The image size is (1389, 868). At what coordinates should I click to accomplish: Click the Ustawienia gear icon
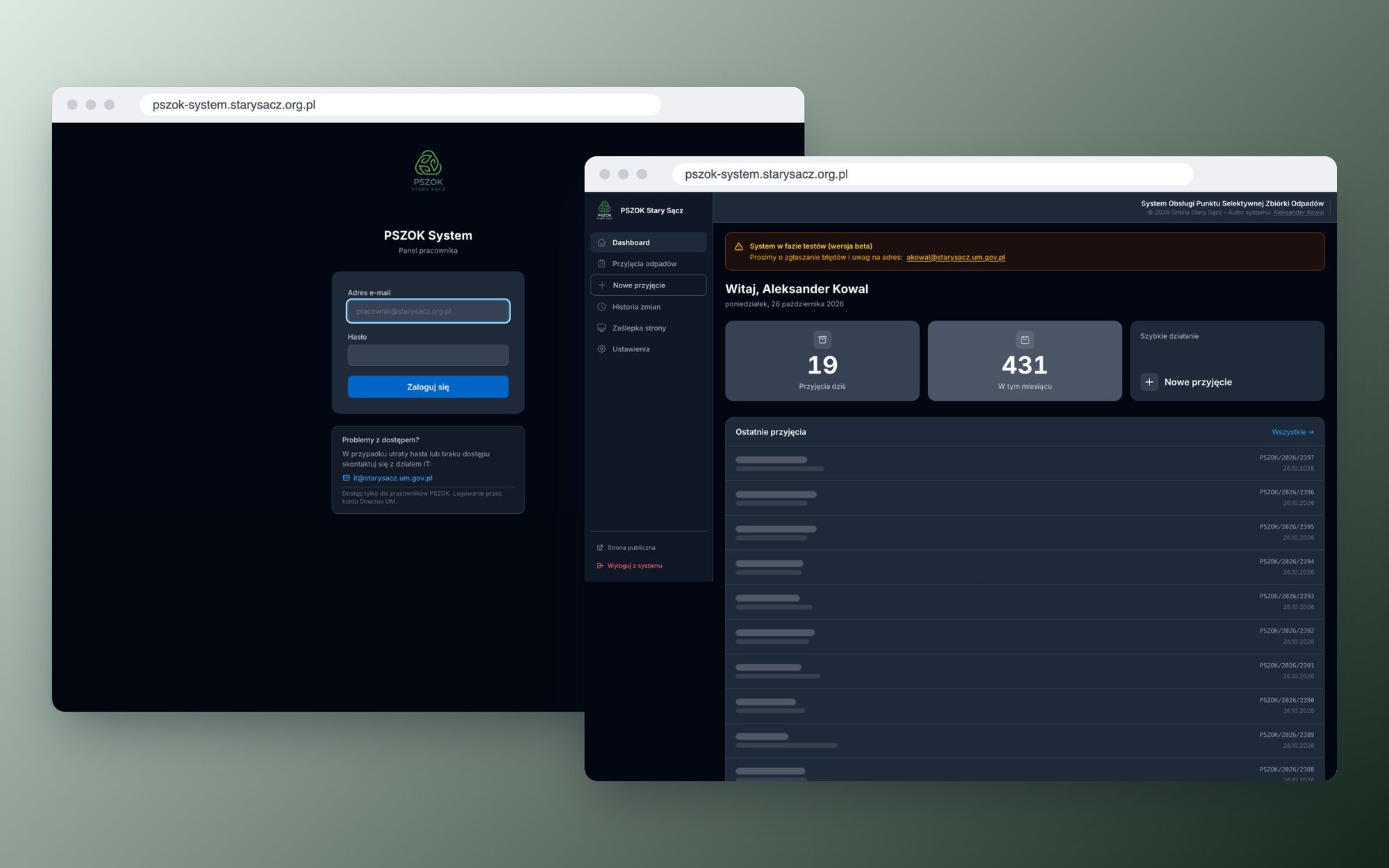(x=601, y=349)
